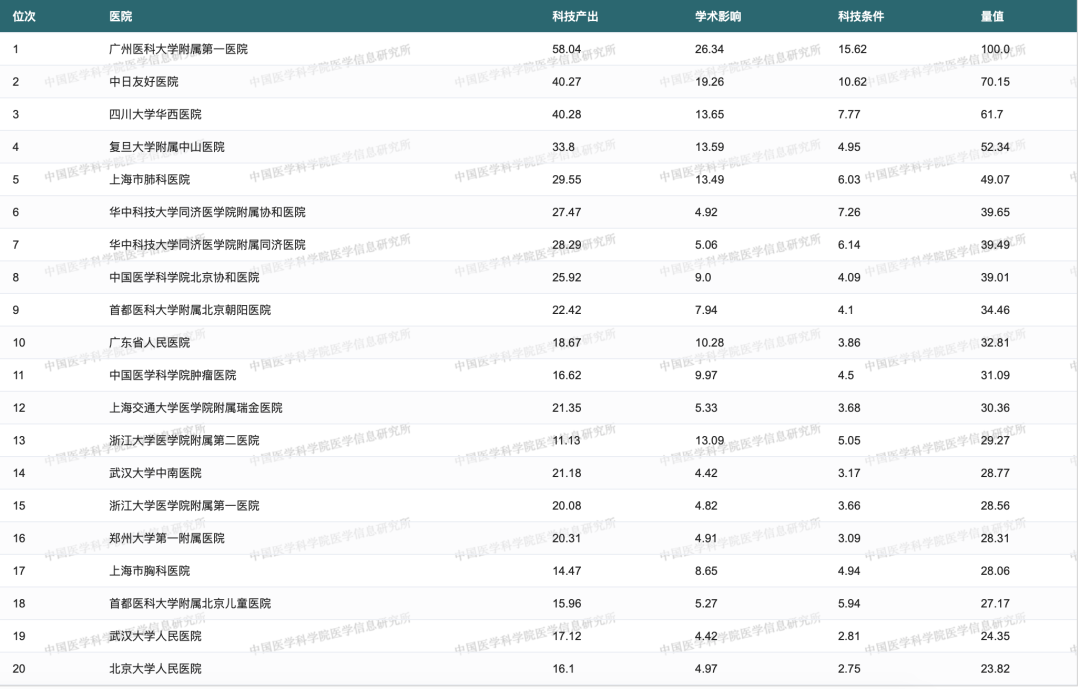Click the 科技条件 column header
The image size is (1080, 689).
coord(861,17)
